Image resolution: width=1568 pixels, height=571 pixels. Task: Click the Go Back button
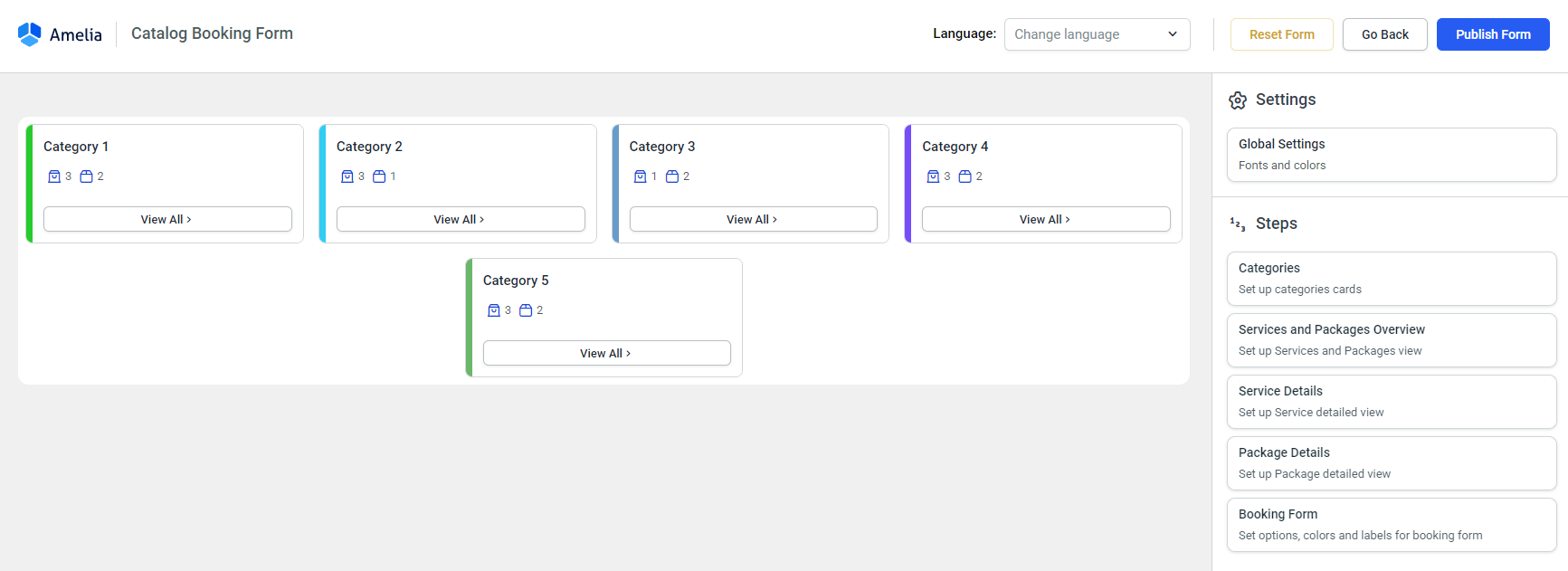point(1384,34)
